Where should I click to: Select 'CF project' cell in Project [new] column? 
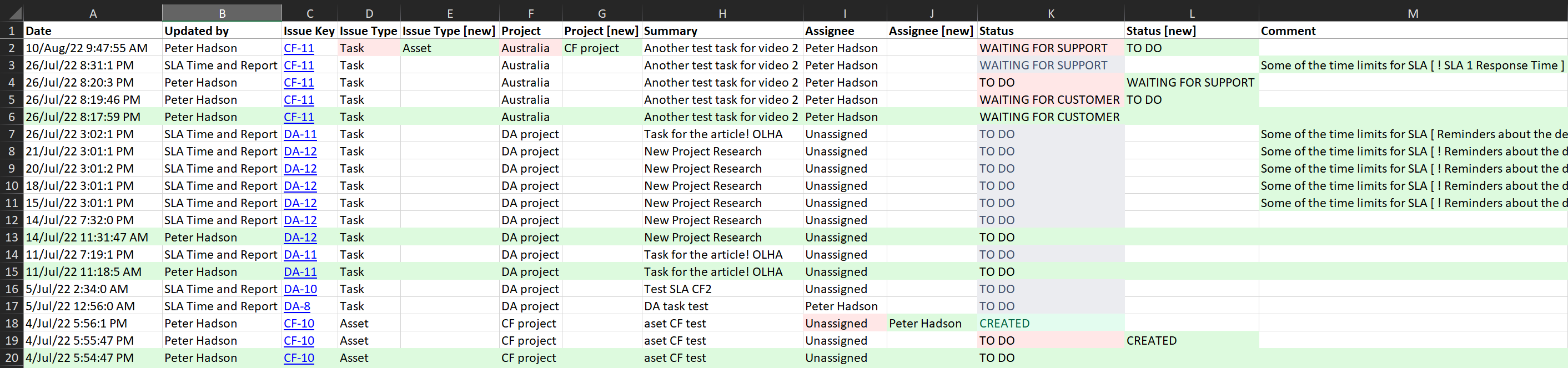[x=591, y=48]
